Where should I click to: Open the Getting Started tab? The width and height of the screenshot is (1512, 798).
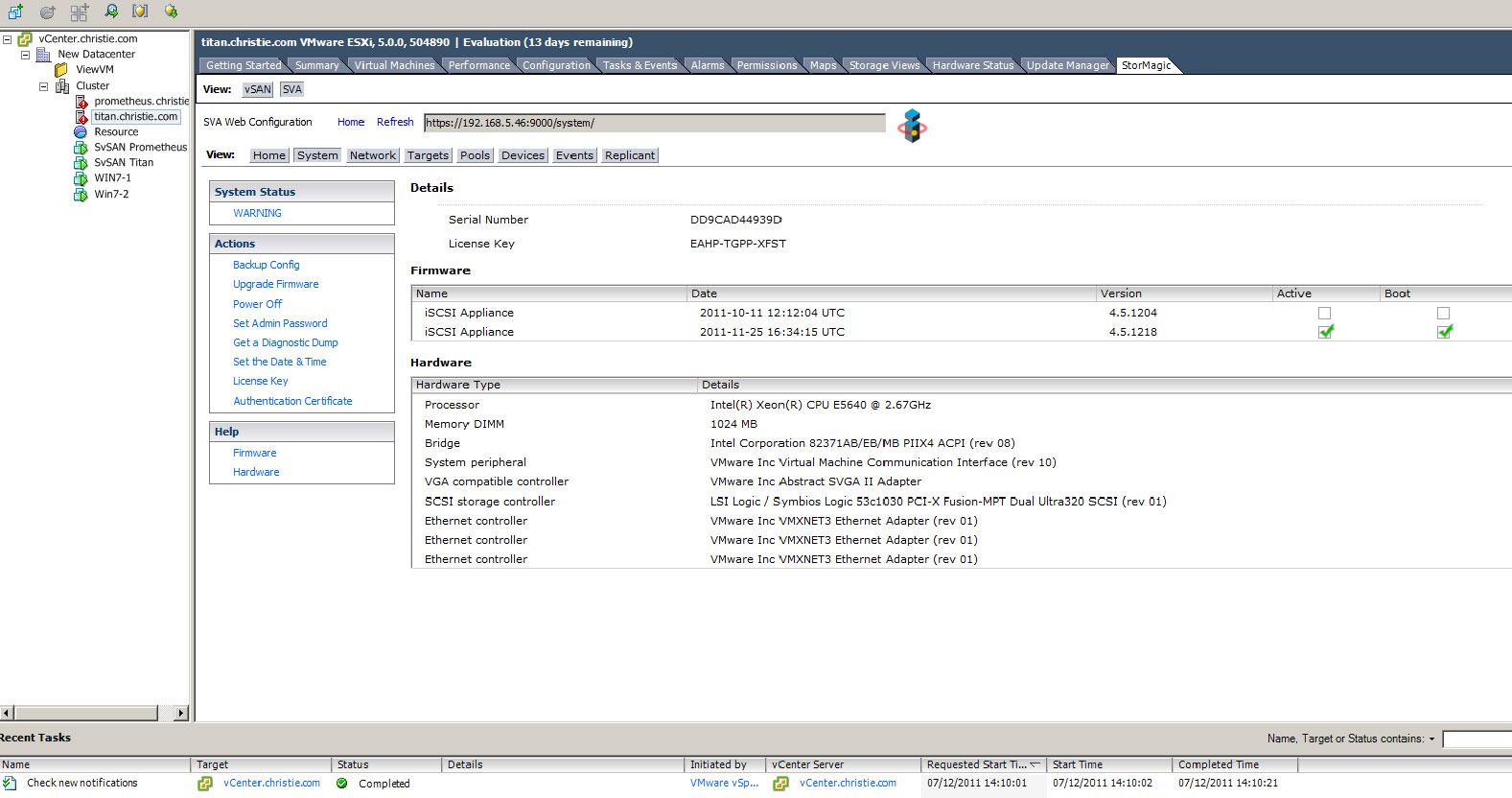244,65
